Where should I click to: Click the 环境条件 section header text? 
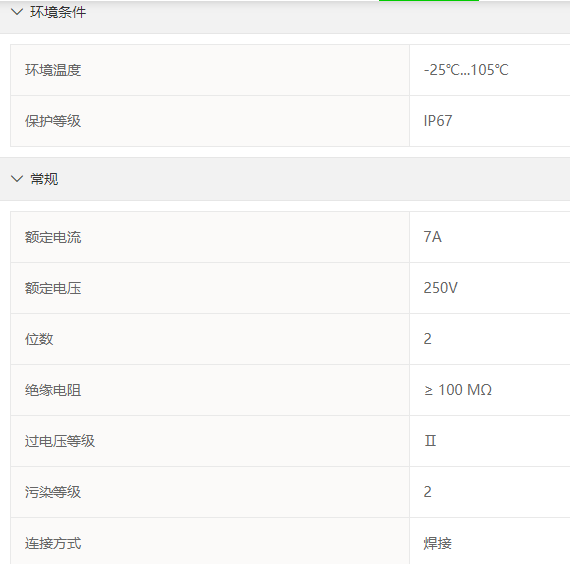pos(58,12)
